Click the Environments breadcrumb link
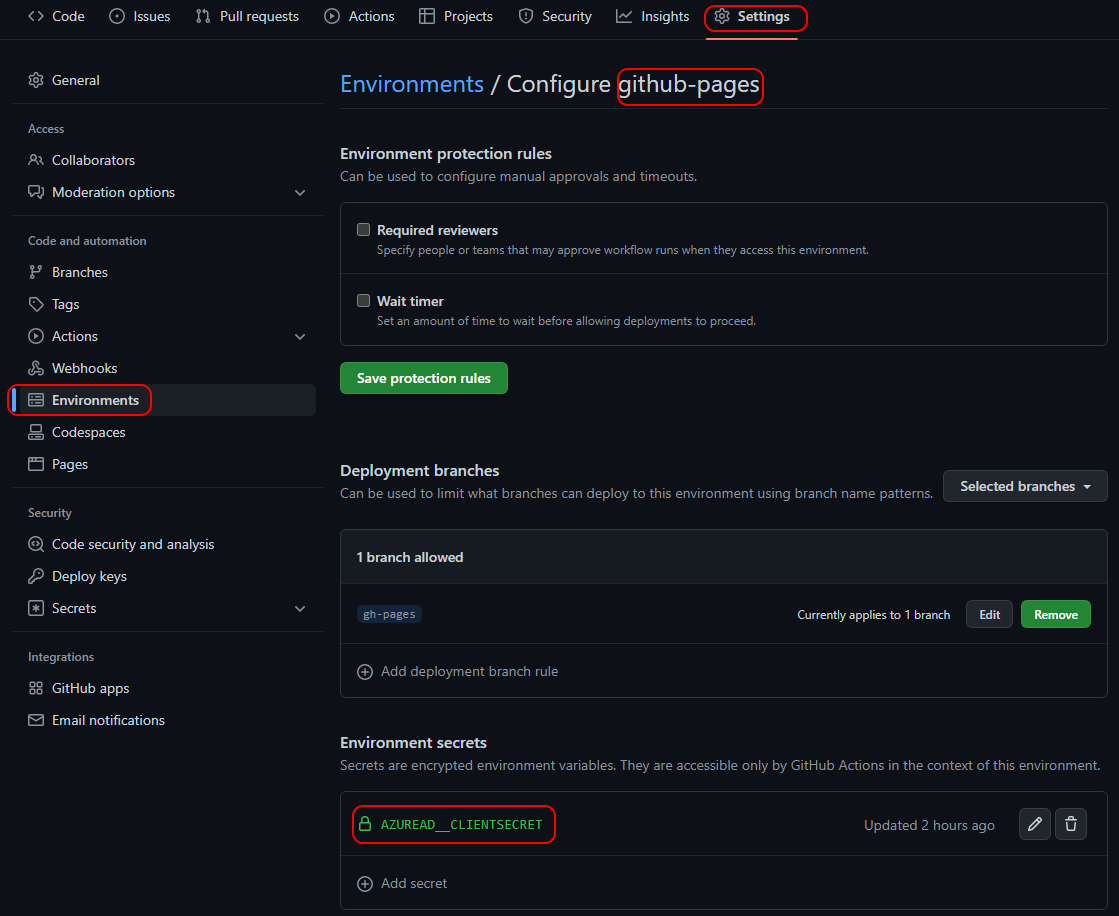The width and height of the screenshot is (1119, 916). (x=412, y=84)
